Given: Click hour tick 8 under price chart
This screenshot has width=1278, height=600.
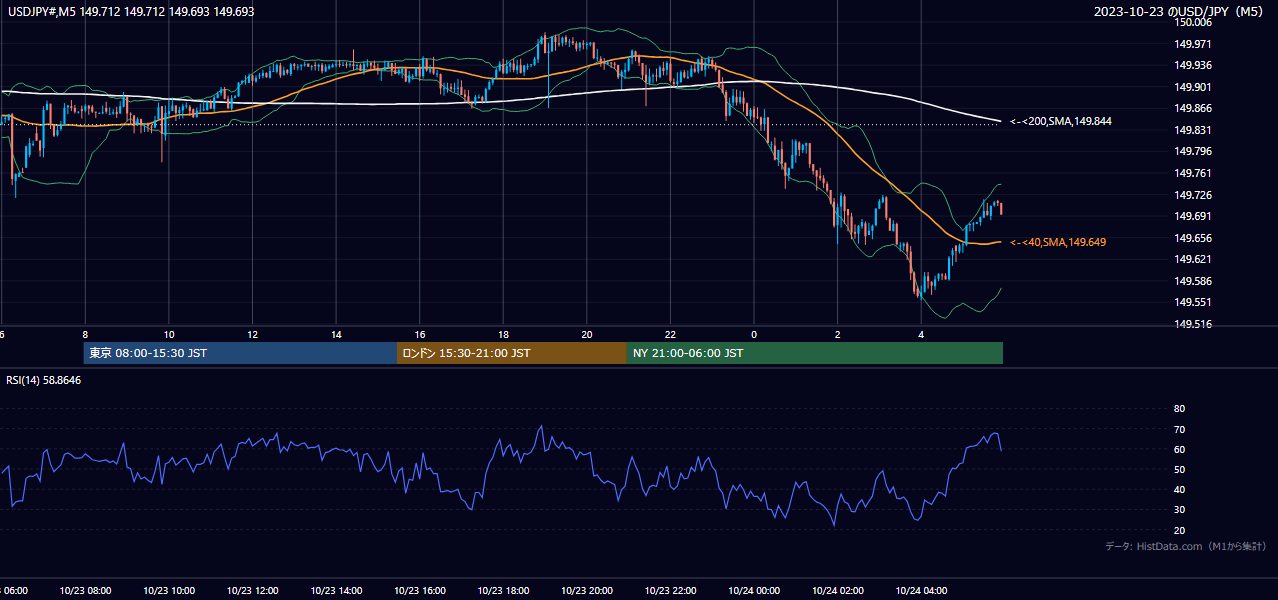Looking at the screenshot, I should pos(85,335).
